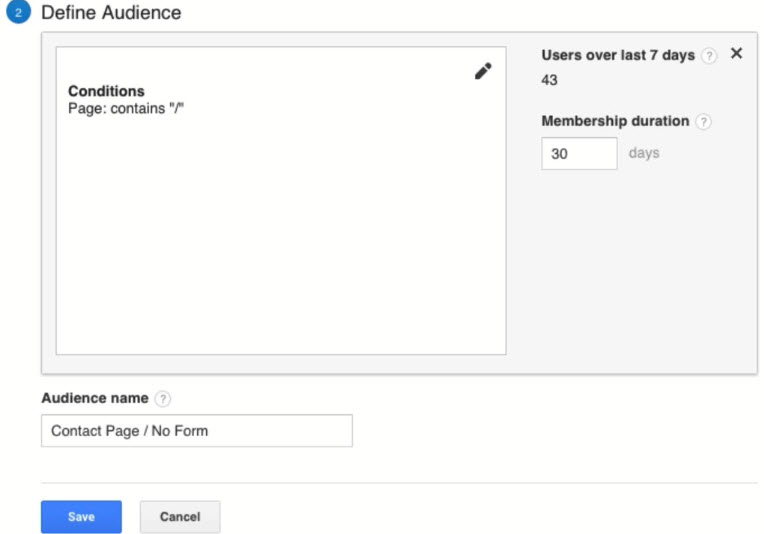Viewport: 764px width, 534px height.
Task: Click the X icon beside users count
Action: pyautogui.click(x=736, y=54)
